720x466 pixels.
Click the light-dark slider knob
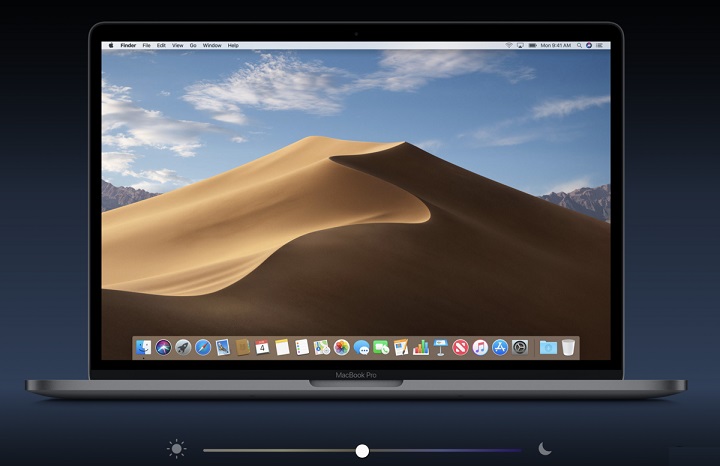tap(362, 451)
